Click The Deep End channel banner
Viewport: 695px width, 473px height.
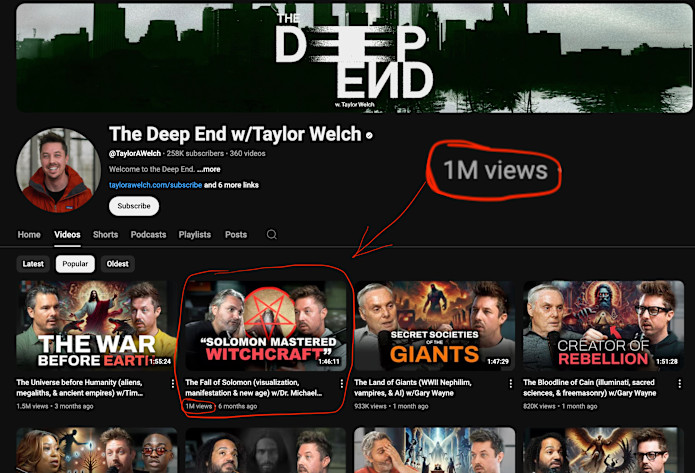click(354, 58)
